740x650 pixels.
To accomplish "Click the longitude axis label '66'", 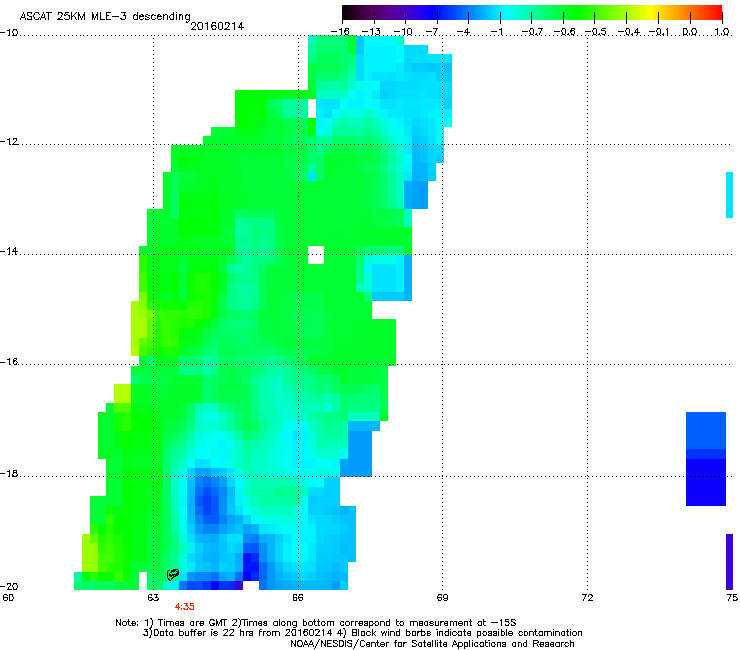I will pyautogui.click(x=297, y=598).
